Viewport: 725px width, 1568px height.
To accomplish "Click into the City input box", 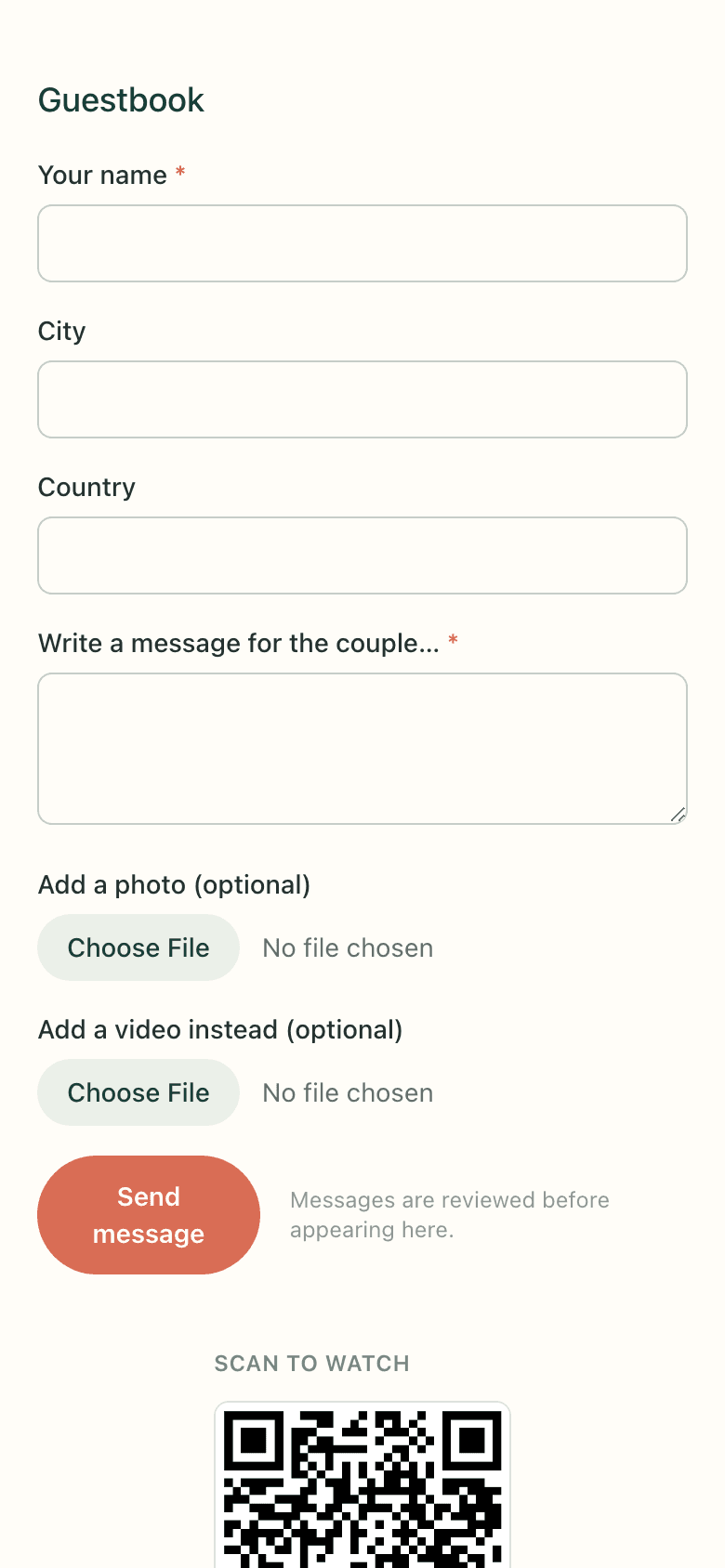I will [362, 399].
